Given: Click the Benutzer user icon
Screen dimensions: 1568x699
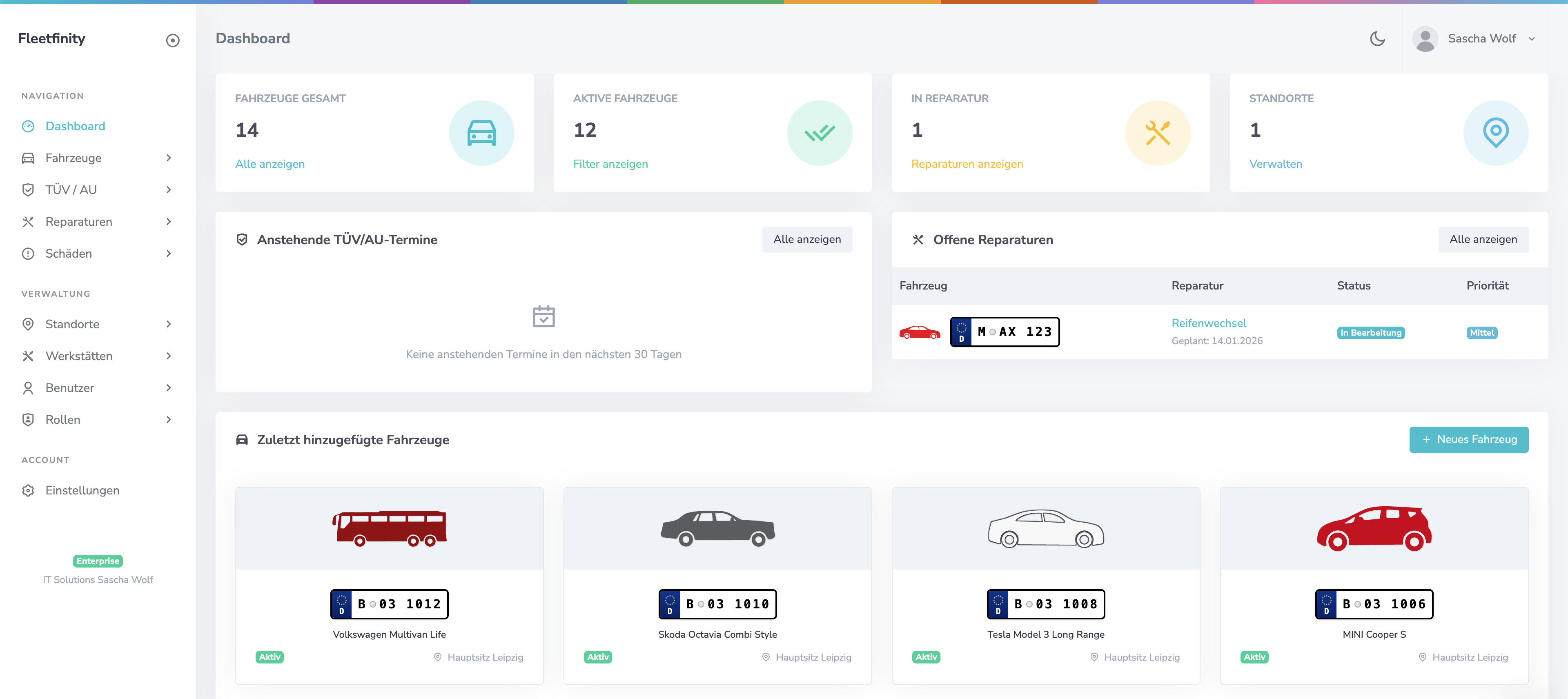Looking at the screenshot, I should coord(29,388).
